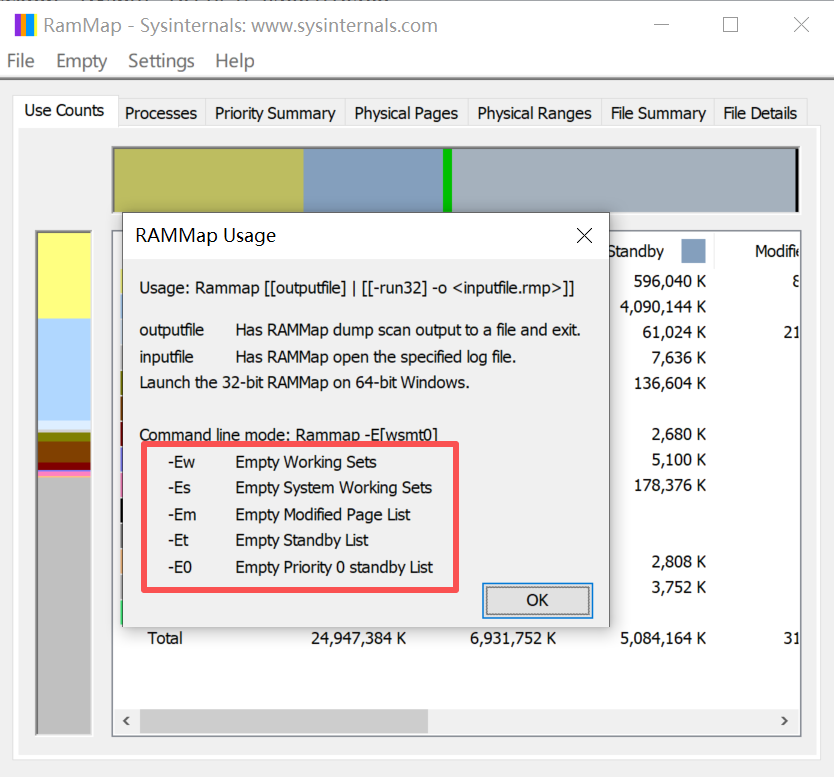This screenshot has height=777, width=834.
Task: Click the 6,931,752 K total value
Action: click(x=513, y=638)
